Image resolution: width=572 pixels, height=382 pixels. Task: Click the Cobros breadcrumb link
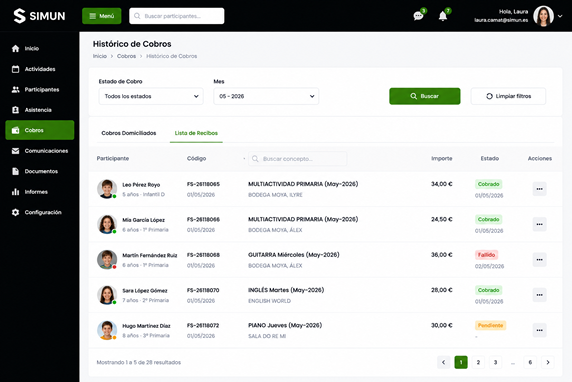pyautogui.click(x=126, y=56)
